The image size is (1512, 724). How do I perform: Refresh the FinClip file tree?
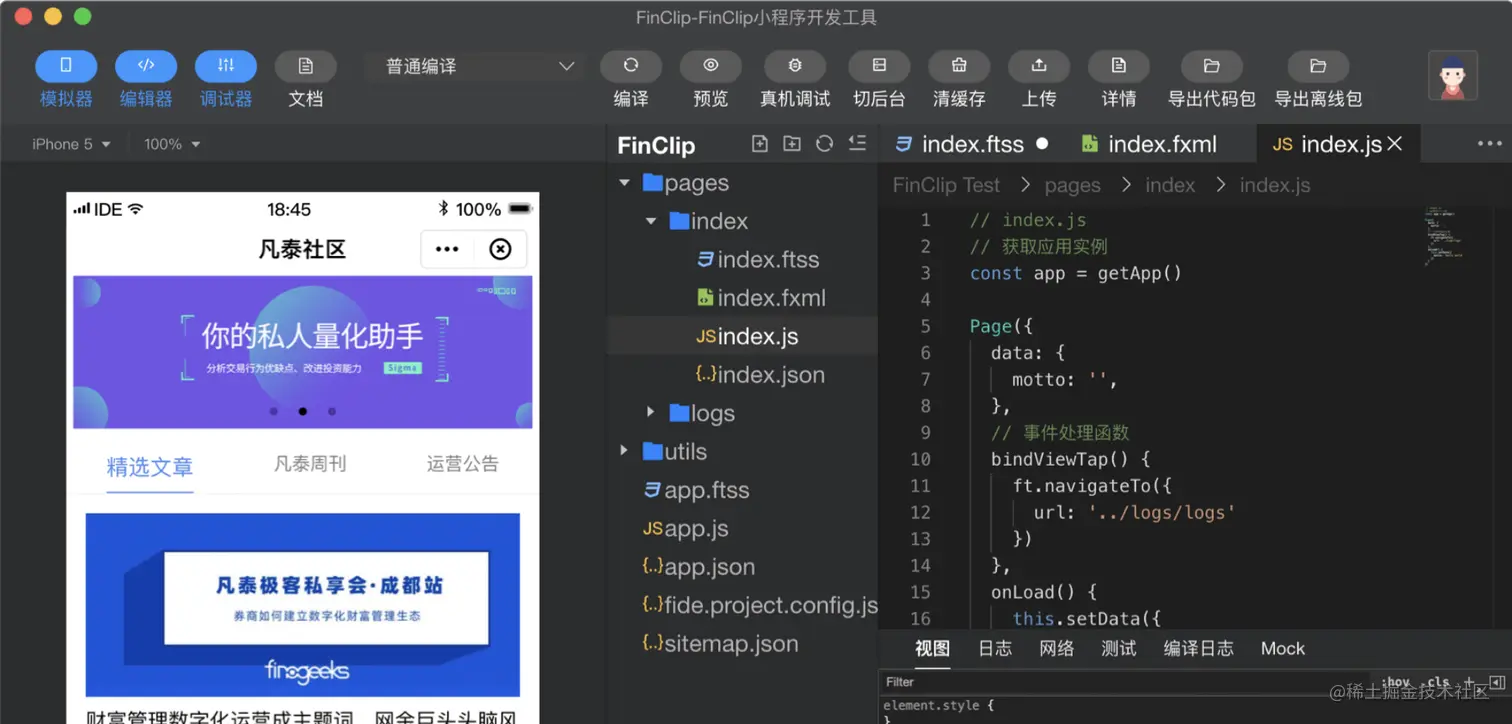click(x=823, y=144)
